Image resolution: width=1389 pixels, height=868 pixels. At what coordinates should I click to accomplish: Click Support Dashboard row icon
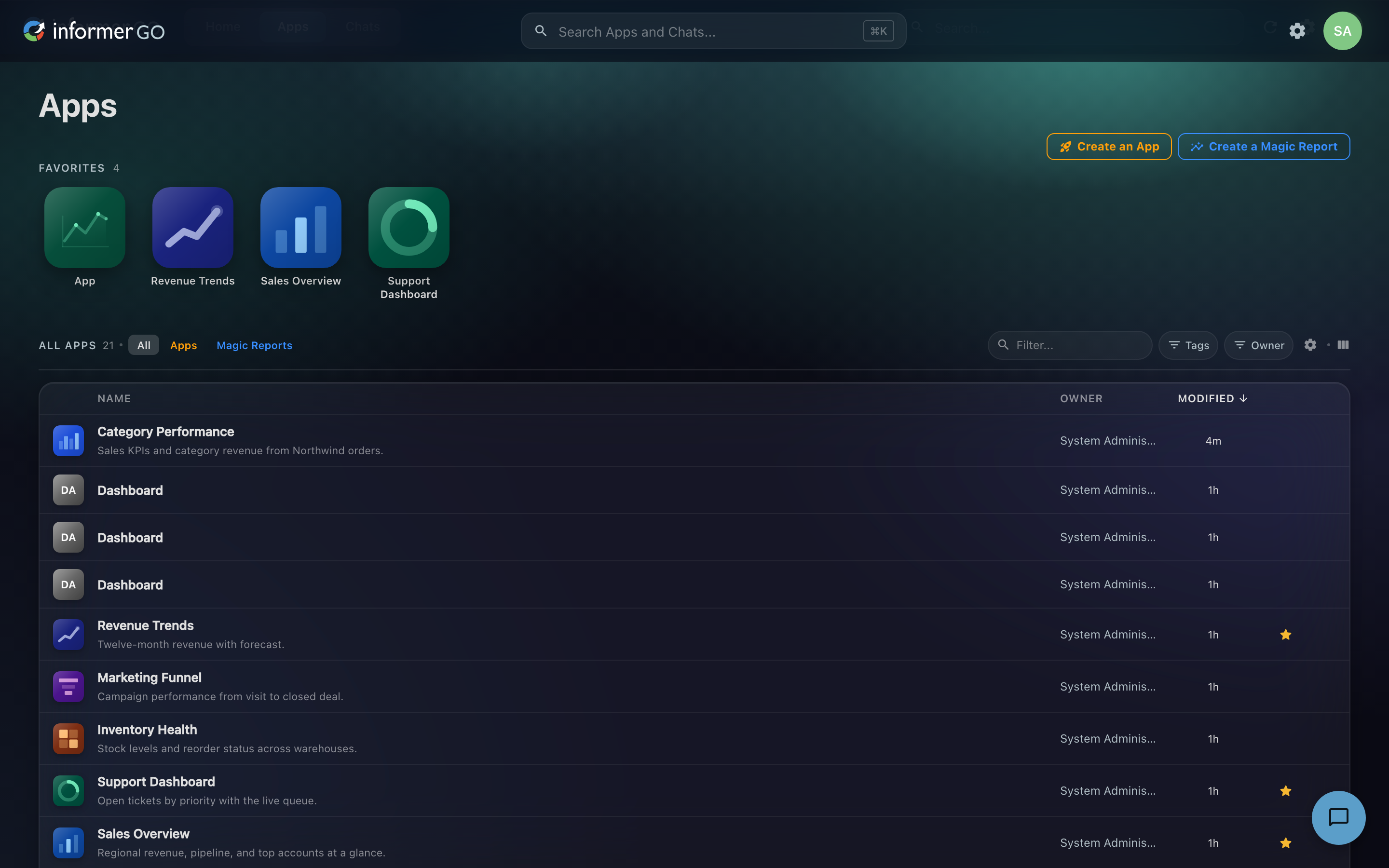point(68,791)
